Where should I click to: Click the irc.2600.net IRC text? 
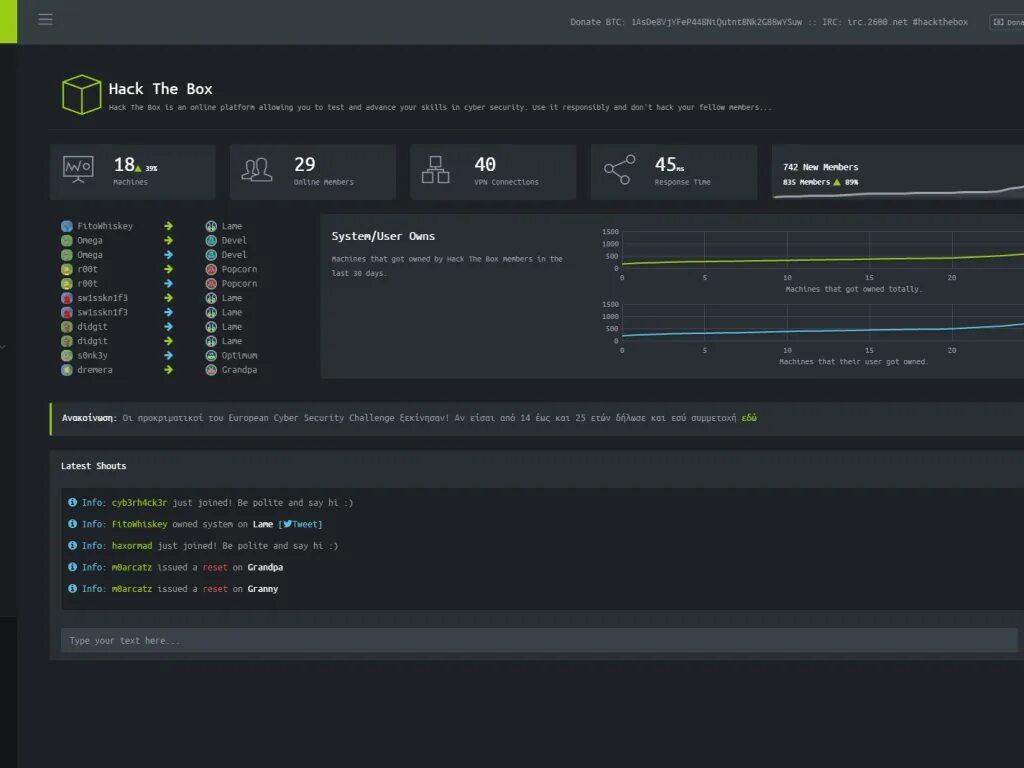click(x=877, y=22)
